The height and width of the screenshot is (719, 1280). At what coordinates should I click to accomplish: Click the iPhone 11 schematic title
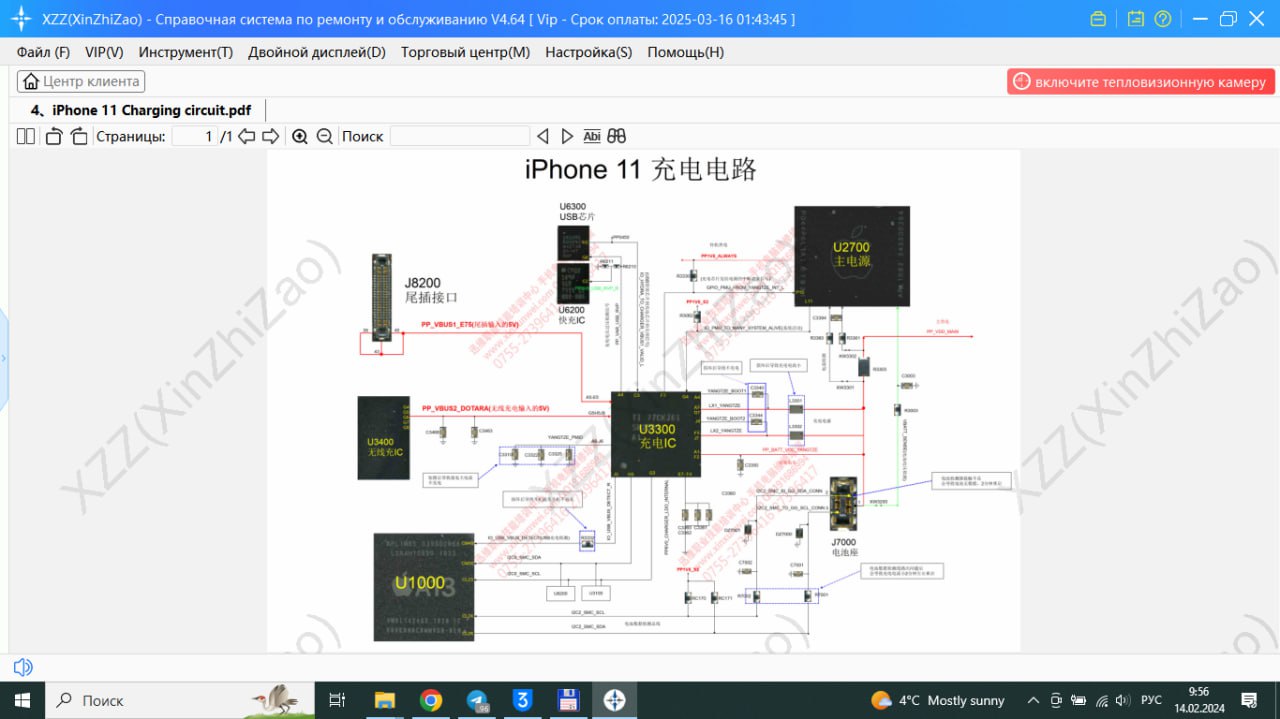[641, 169]
